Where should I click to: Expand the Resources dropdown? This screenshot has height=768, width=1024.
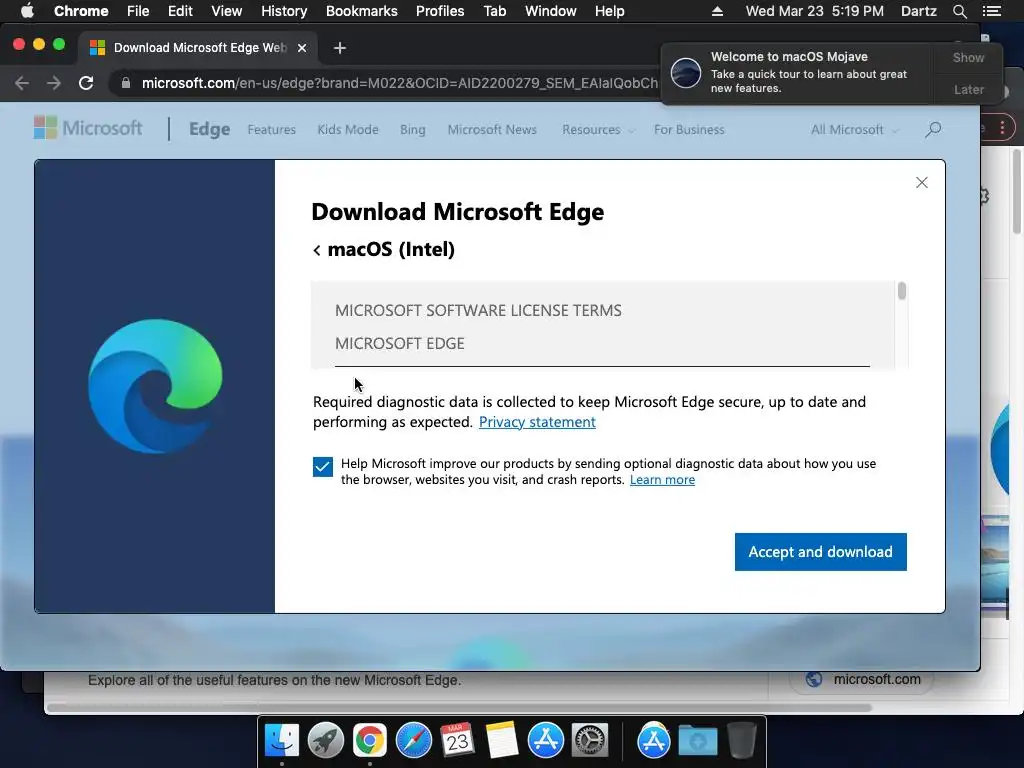tap(598, 129)
